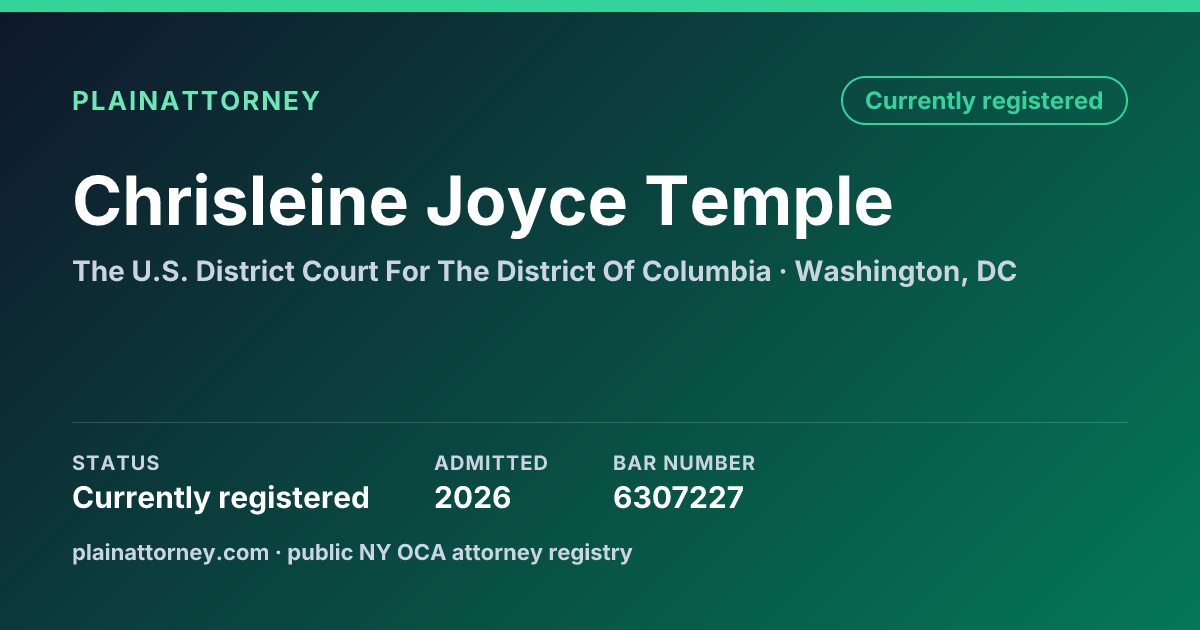Click the first name Chrisleine in heading
Image resolution: width=1200 pixels, height=630 pixels.
tap(240, 201)
